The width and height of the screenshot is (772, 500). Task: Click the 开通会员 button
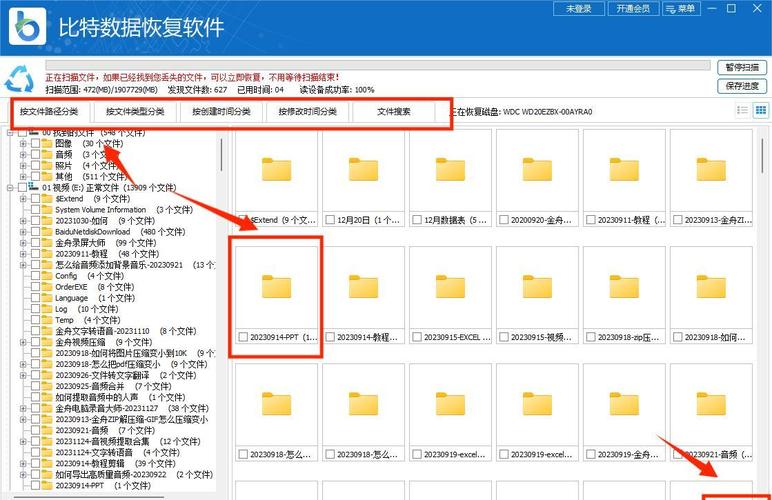(x=633, y=9)
